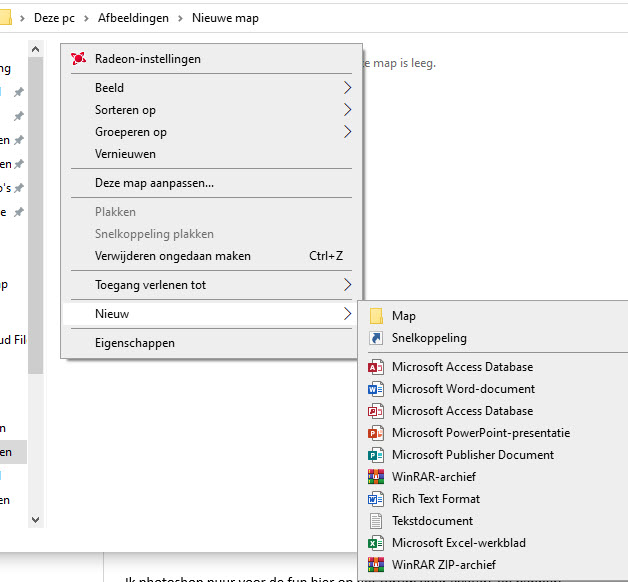The height and width of the screenshot is (582, 628).
Task: Go to Deze pc in address bar
Action: 54,18
